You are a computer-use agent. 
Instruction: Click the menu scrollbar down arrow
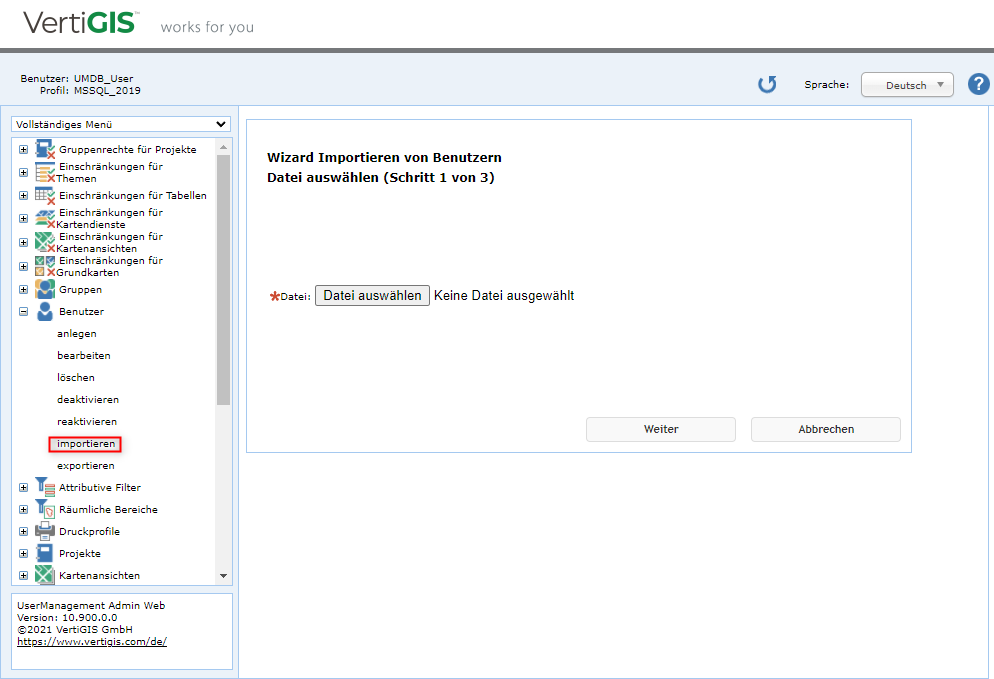(x=223, y=577)
